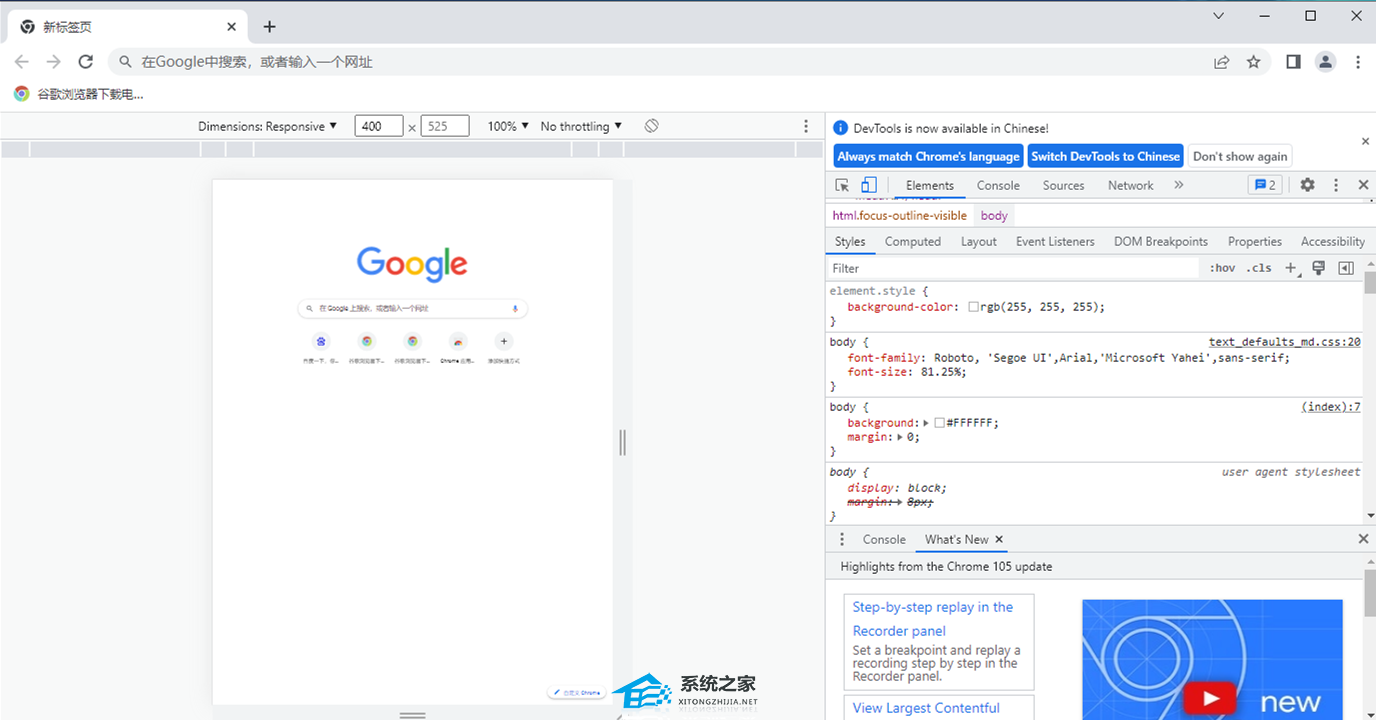Image resolution: width=1376 pixels, height=720 pixels.
Task: Expand the No throttling dropdown
Action: coord(581,126)
